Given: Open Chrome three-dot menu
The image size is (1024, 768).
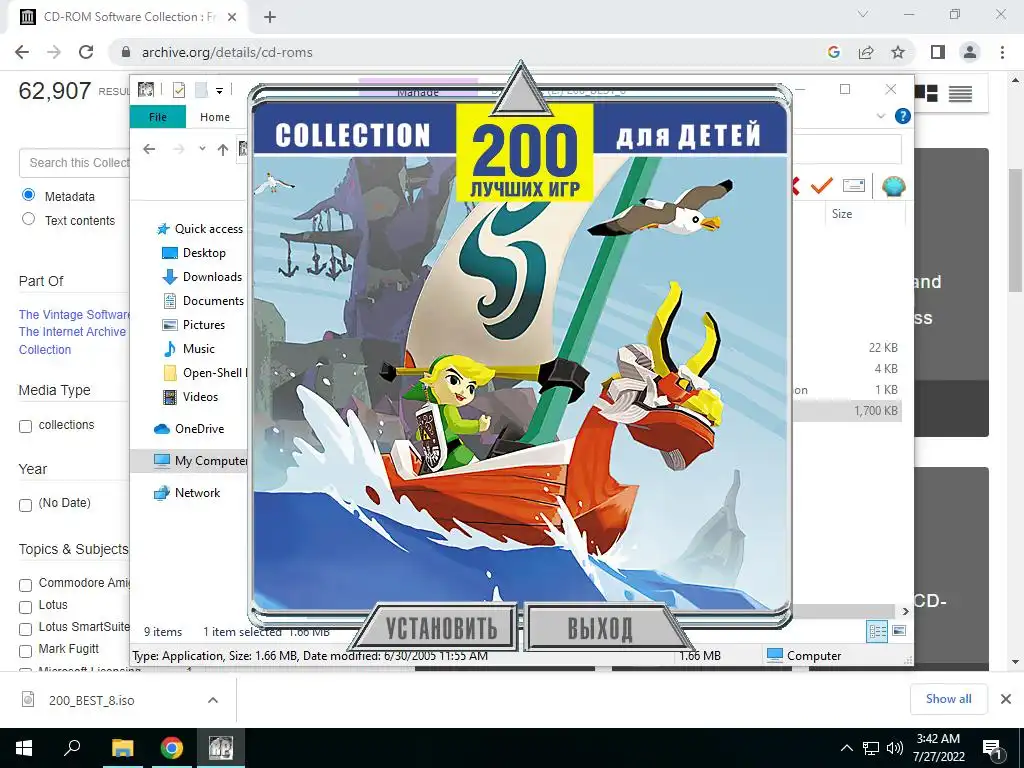Looking at the screenshot, I should coord(1002,52).
